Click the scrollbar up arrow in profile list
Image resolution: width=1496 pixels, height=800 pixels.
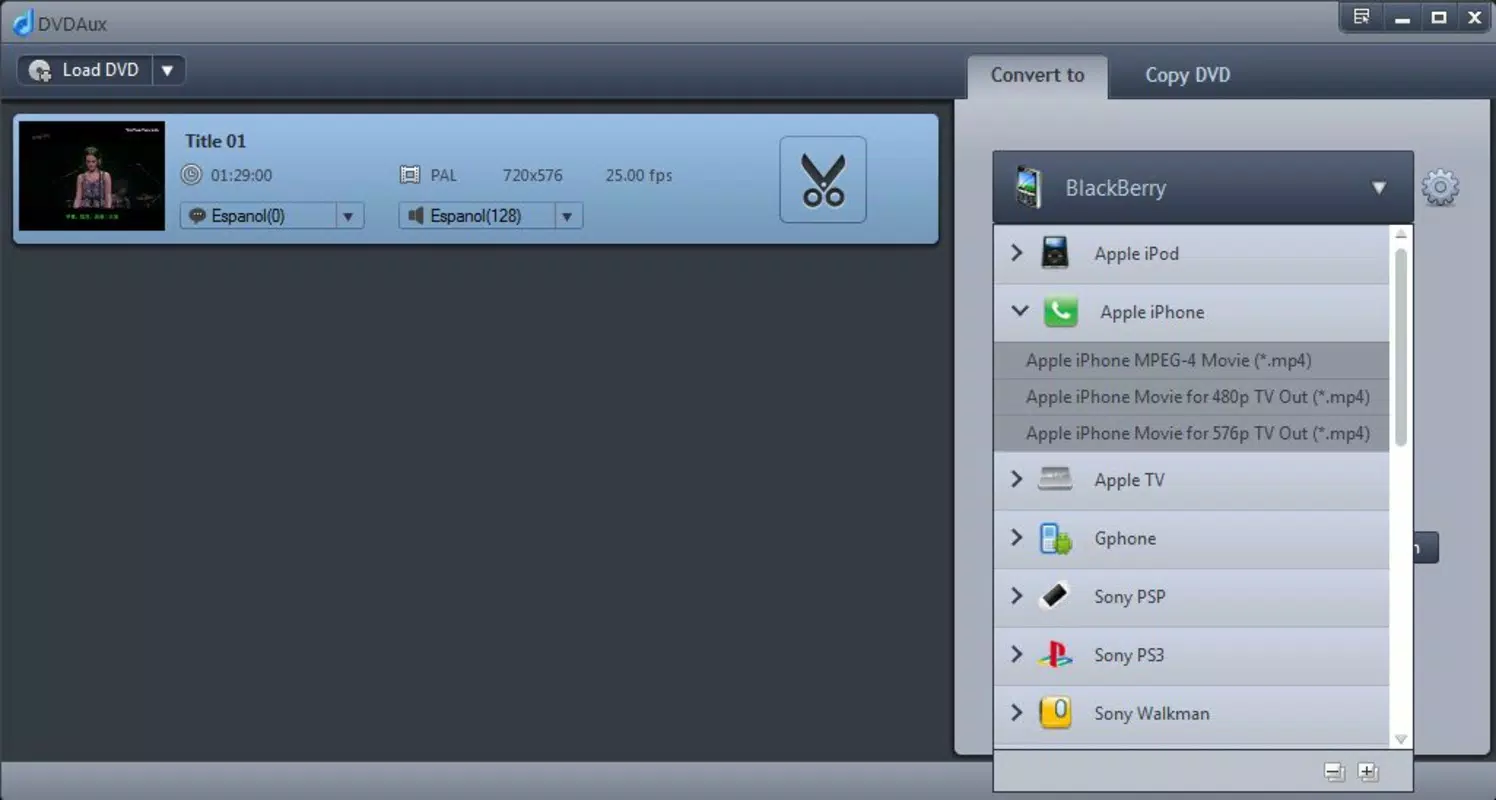click(1401, 234)
